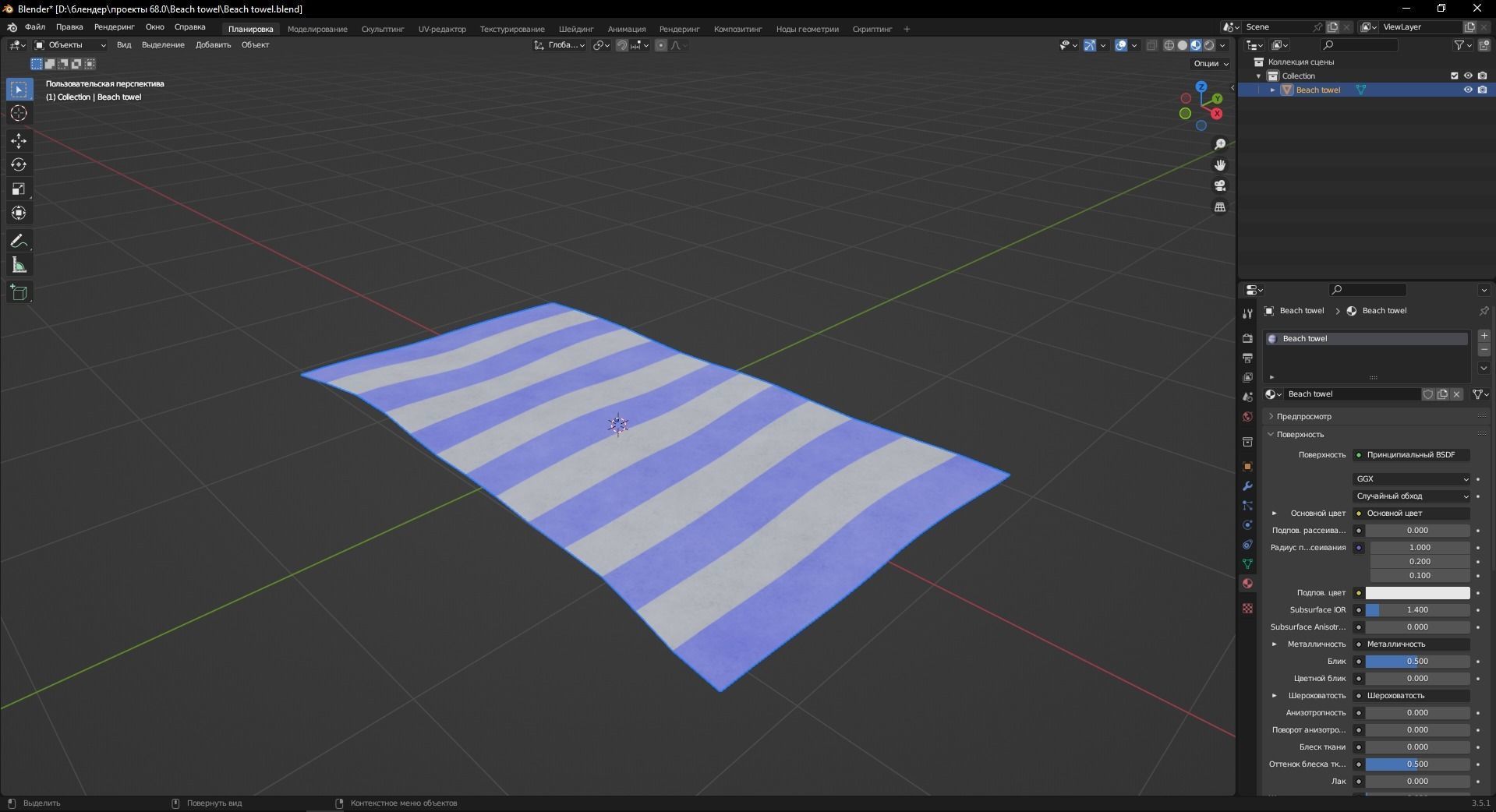
Task: Open the Object properties tab
Action: pos(1247,467)
